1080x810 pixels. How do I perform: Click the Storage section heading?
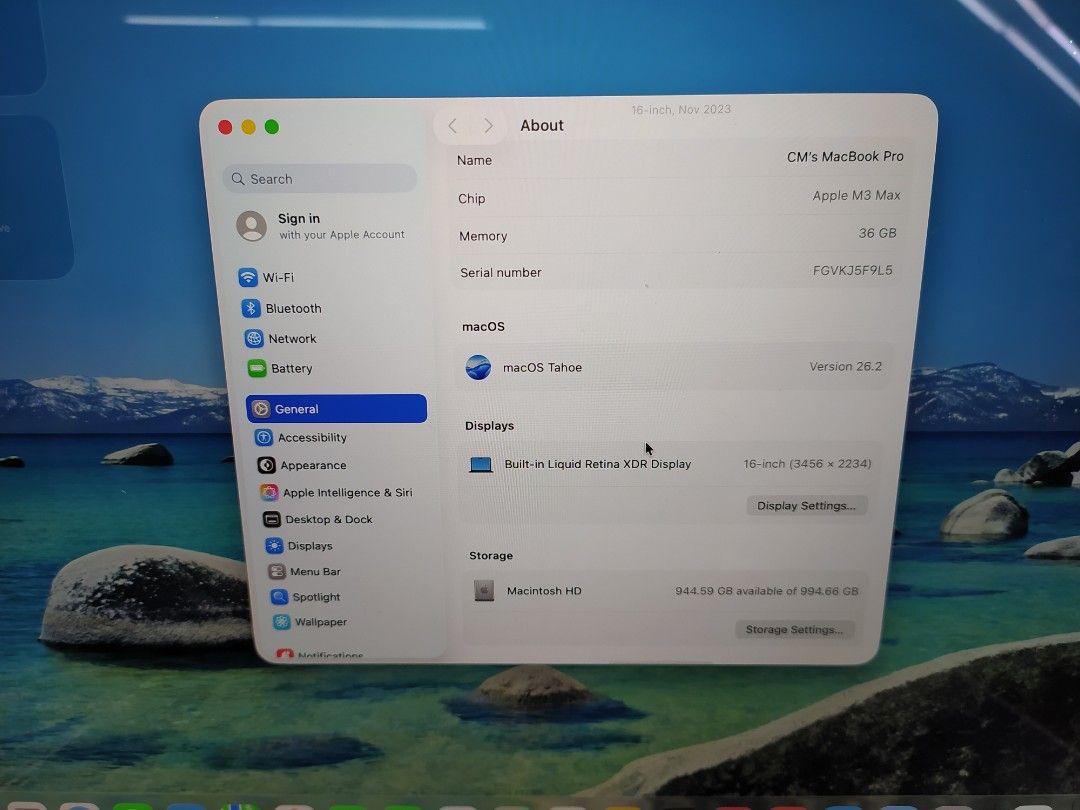pyautogui.click(x=491, y=555)
